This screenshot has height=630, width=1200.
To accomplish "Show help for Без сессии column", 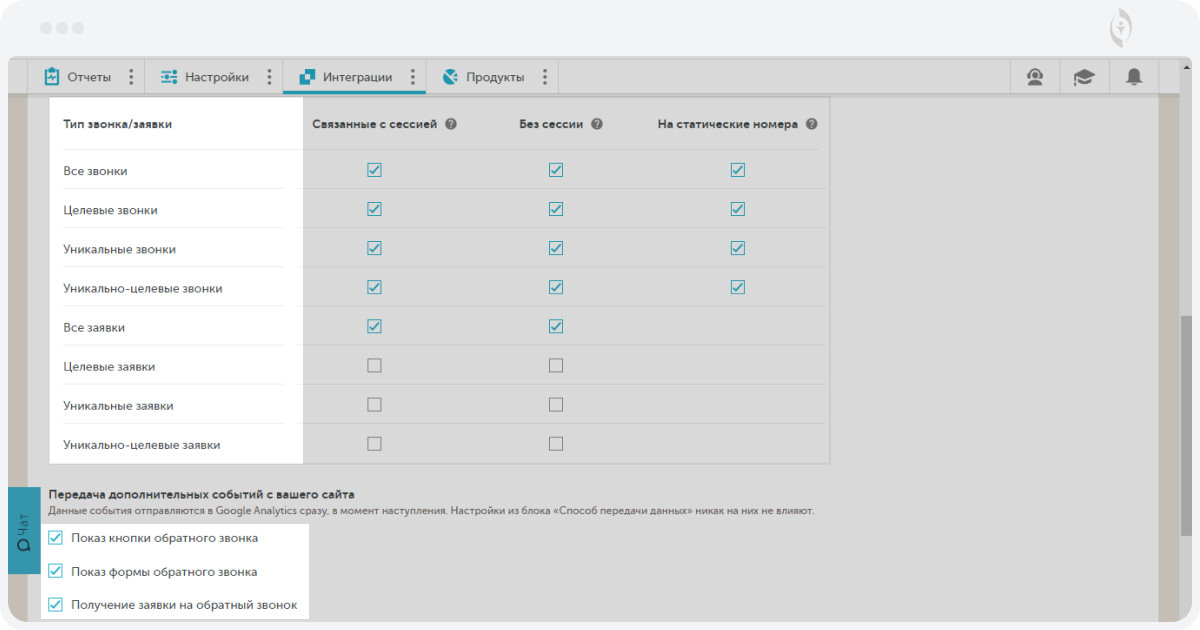I will click(x=597, y=125).
